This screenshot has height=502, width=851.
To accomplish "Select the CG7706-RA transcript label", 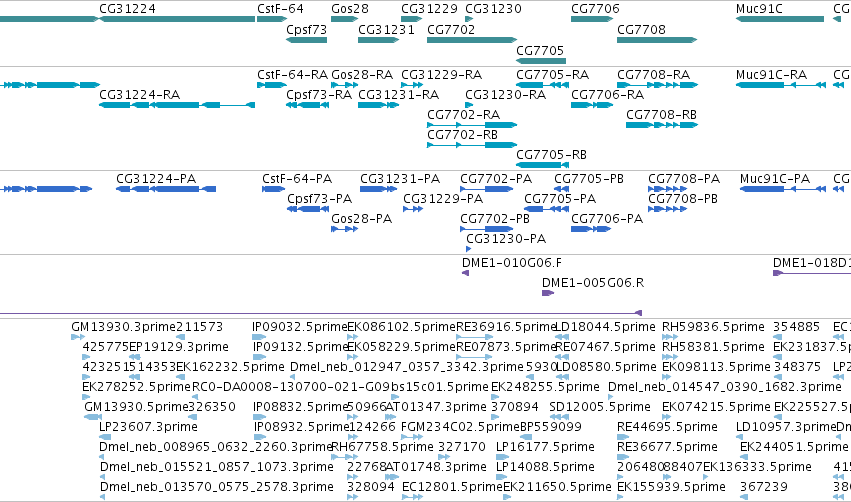I will 607,94.
